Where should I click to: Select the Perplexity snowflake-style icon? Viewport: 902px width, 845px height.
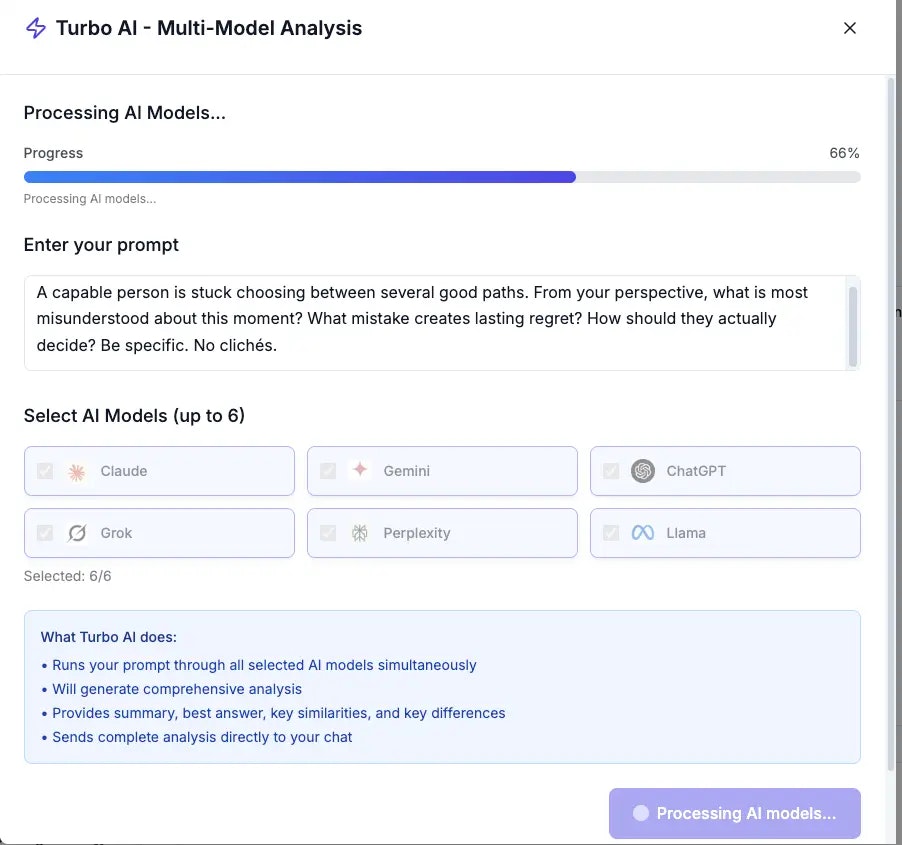[360, 533]
